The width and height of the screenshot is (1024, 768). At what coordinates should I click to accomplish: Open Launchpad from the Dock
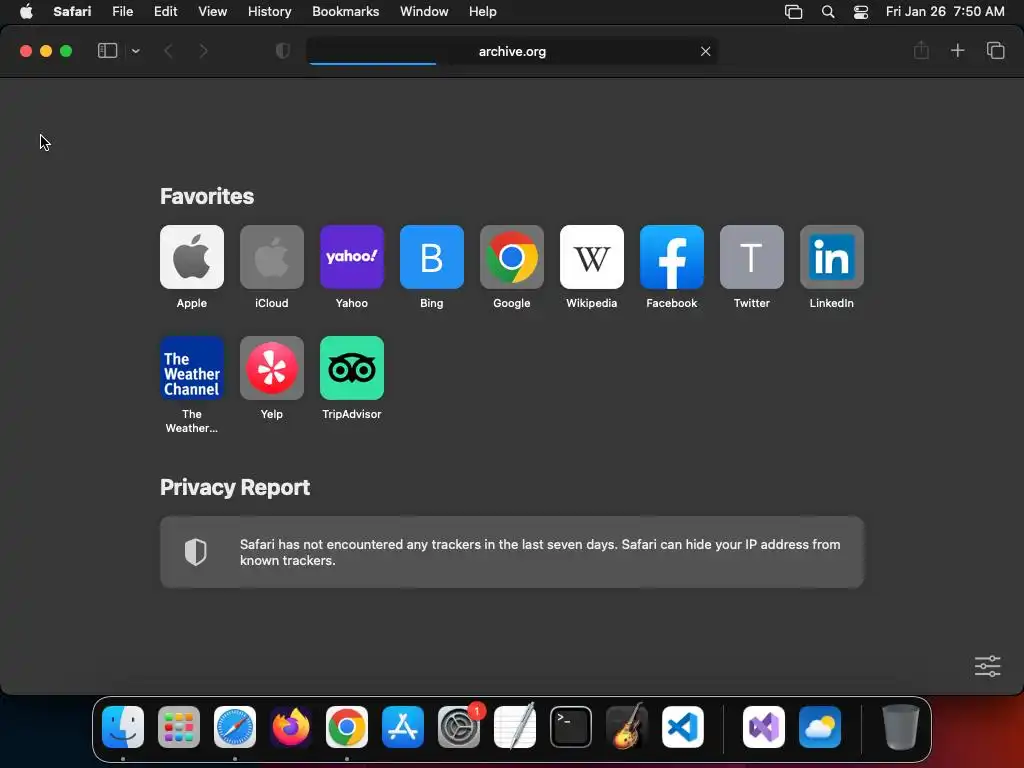pos(179,727)
